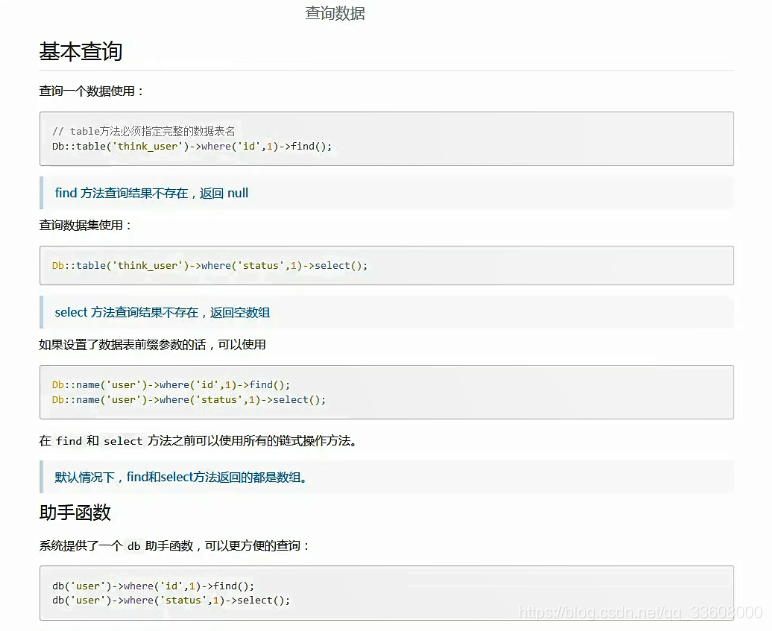Viewport: 772px width, 631px height.
Task: Click the heading 基本查询
Action: (x=81, y=52)
